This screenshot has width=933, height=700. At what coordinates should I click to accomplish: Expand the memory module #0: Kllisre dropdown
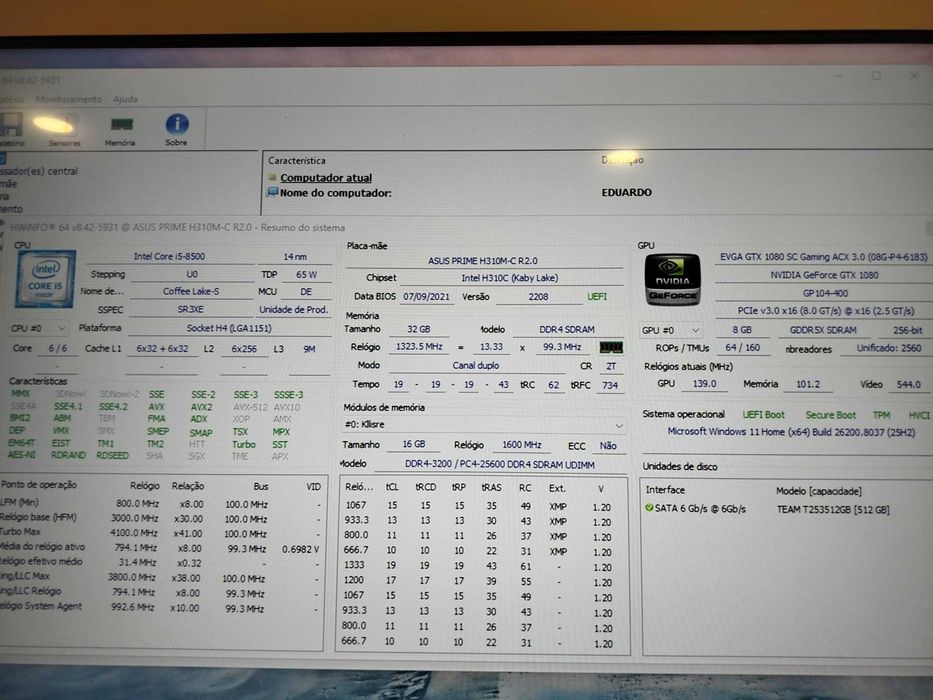(x=483, y=425)
